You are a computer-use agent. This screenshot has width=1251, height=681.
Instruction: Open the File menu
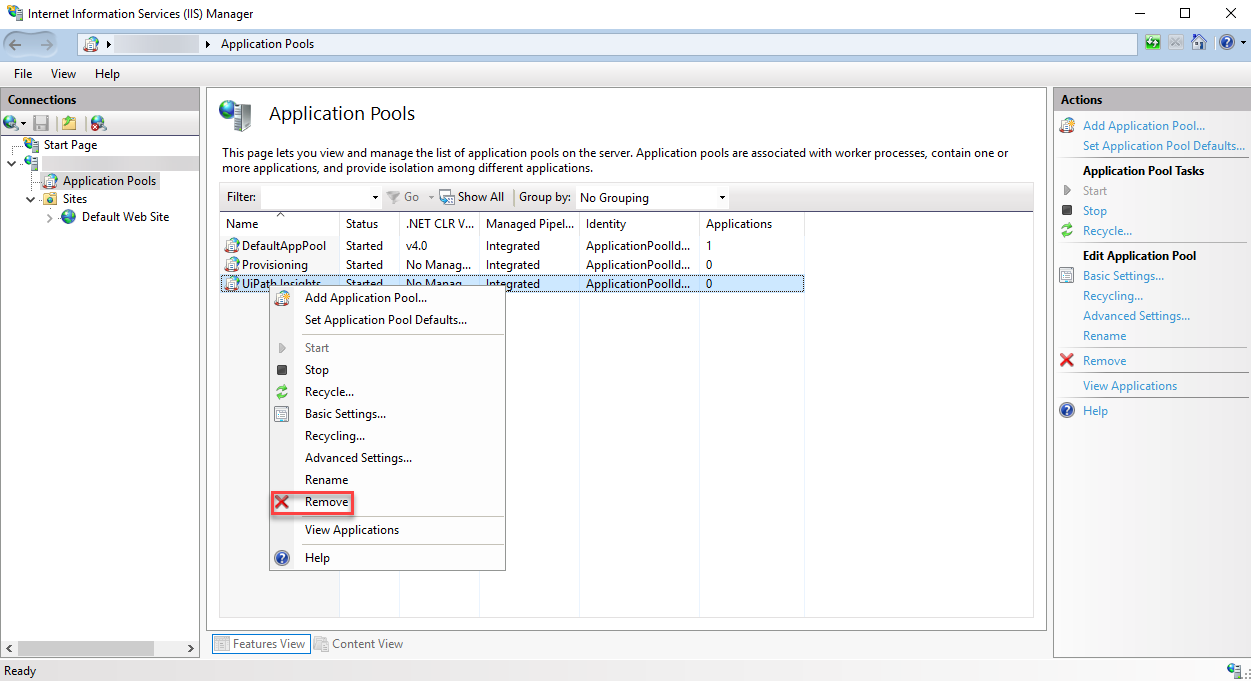23,74
